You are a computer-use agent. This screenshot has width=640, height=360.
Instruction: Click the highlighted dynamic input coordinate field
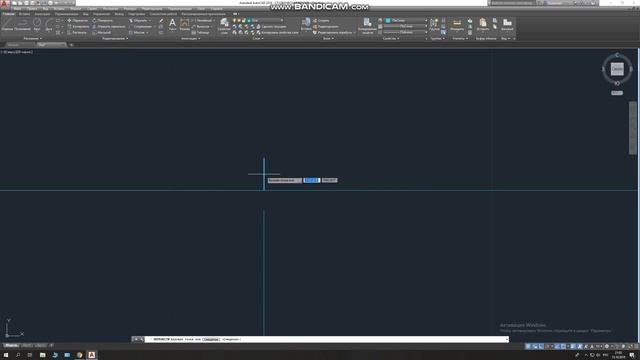pos(312,180)
